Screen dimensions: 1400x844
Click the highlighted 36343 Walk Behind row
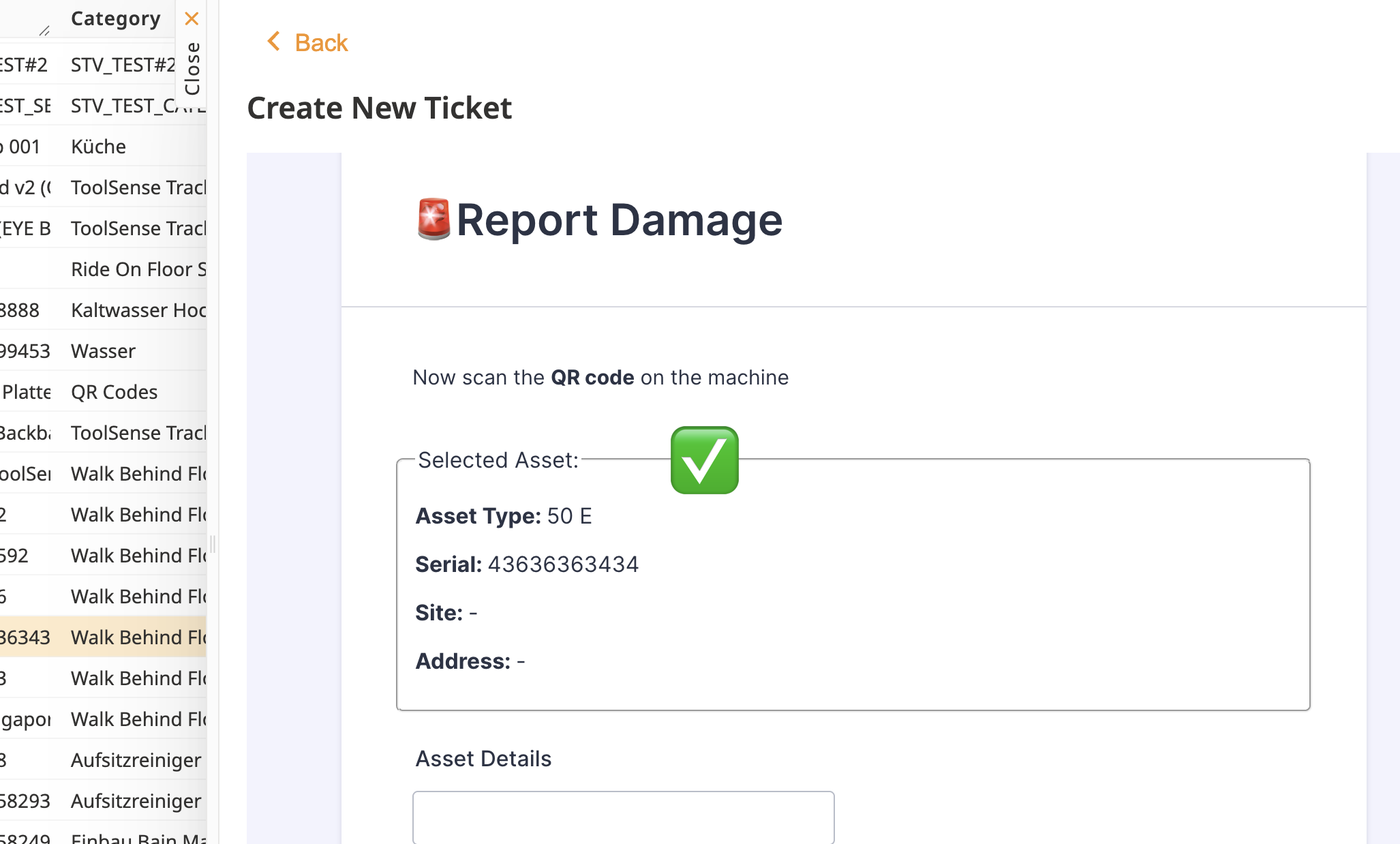tap(102, 637)
